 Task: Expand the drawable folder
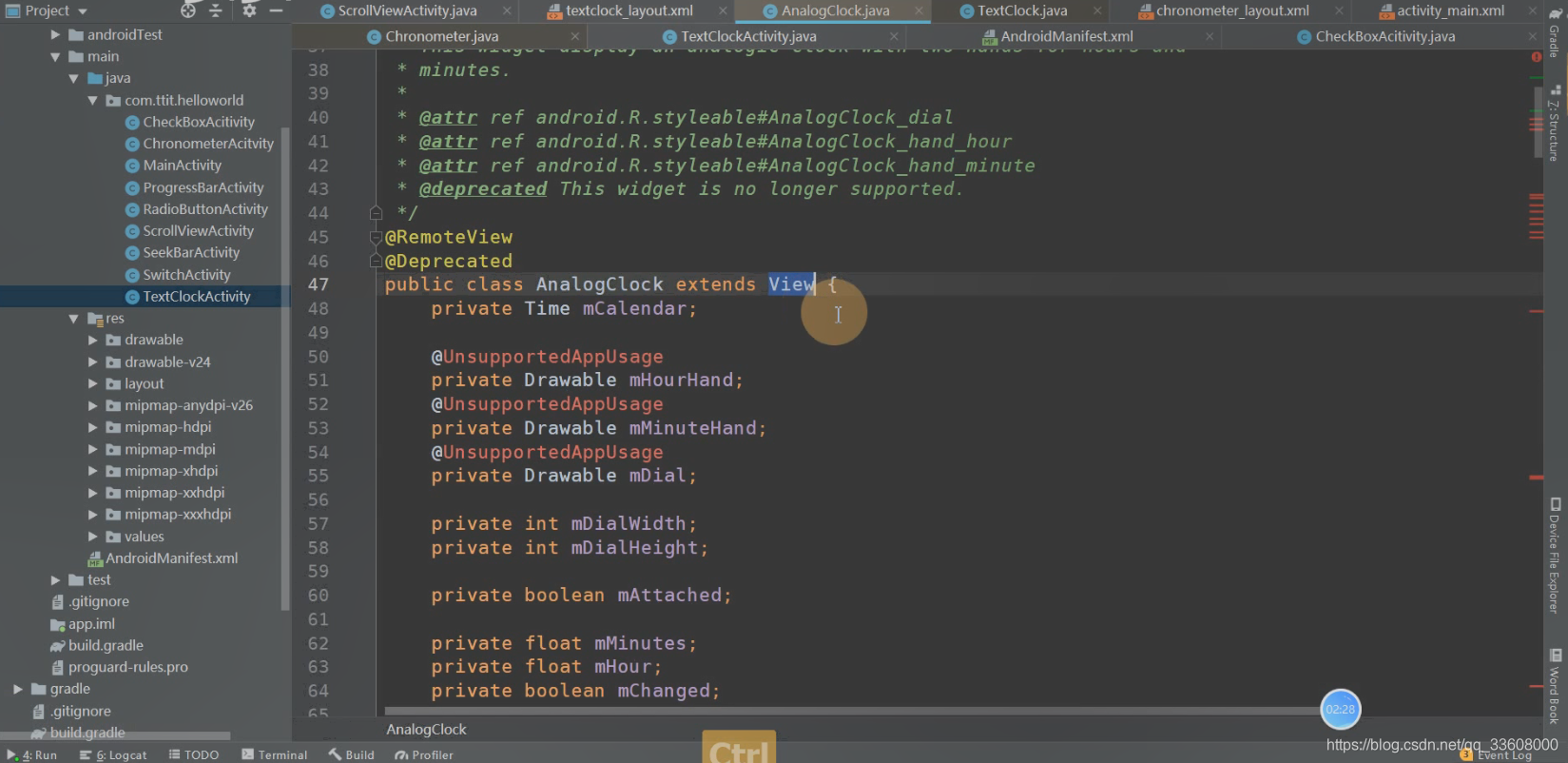tap(92, 340)
